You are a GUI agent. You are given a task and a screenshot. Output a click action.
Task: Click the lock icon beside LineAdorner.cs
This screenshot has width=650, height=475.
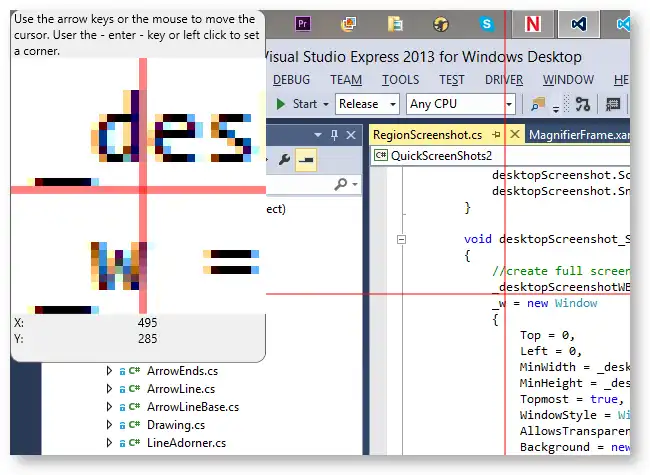tap(122, 444)
